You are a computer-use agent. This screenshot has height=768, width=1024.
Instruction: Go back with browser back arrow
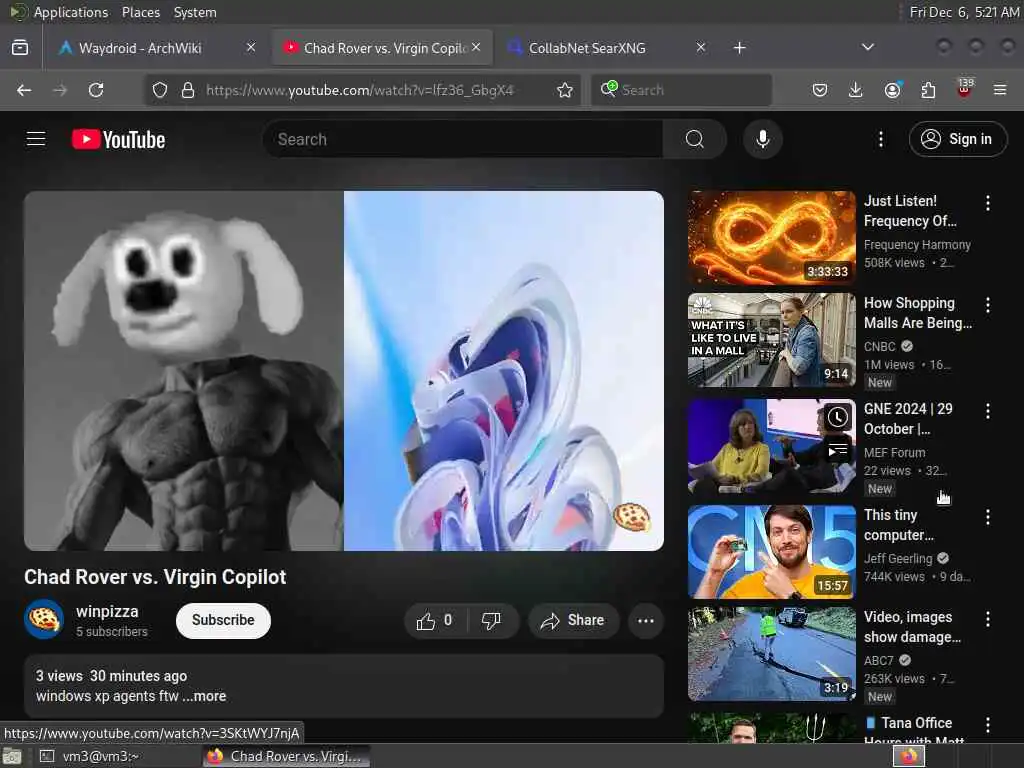[x=24, y=90]
